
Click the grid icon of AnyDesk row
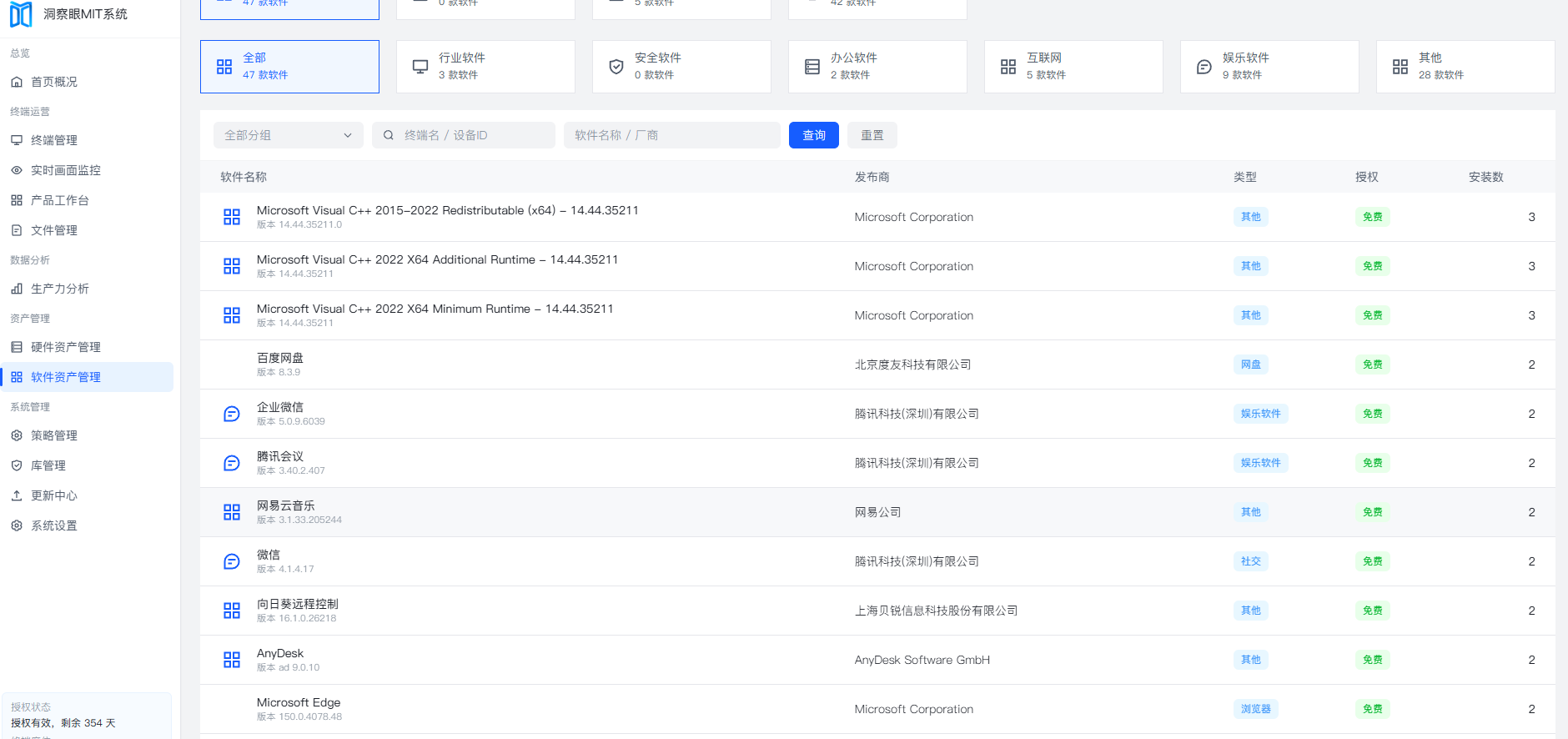232,660
